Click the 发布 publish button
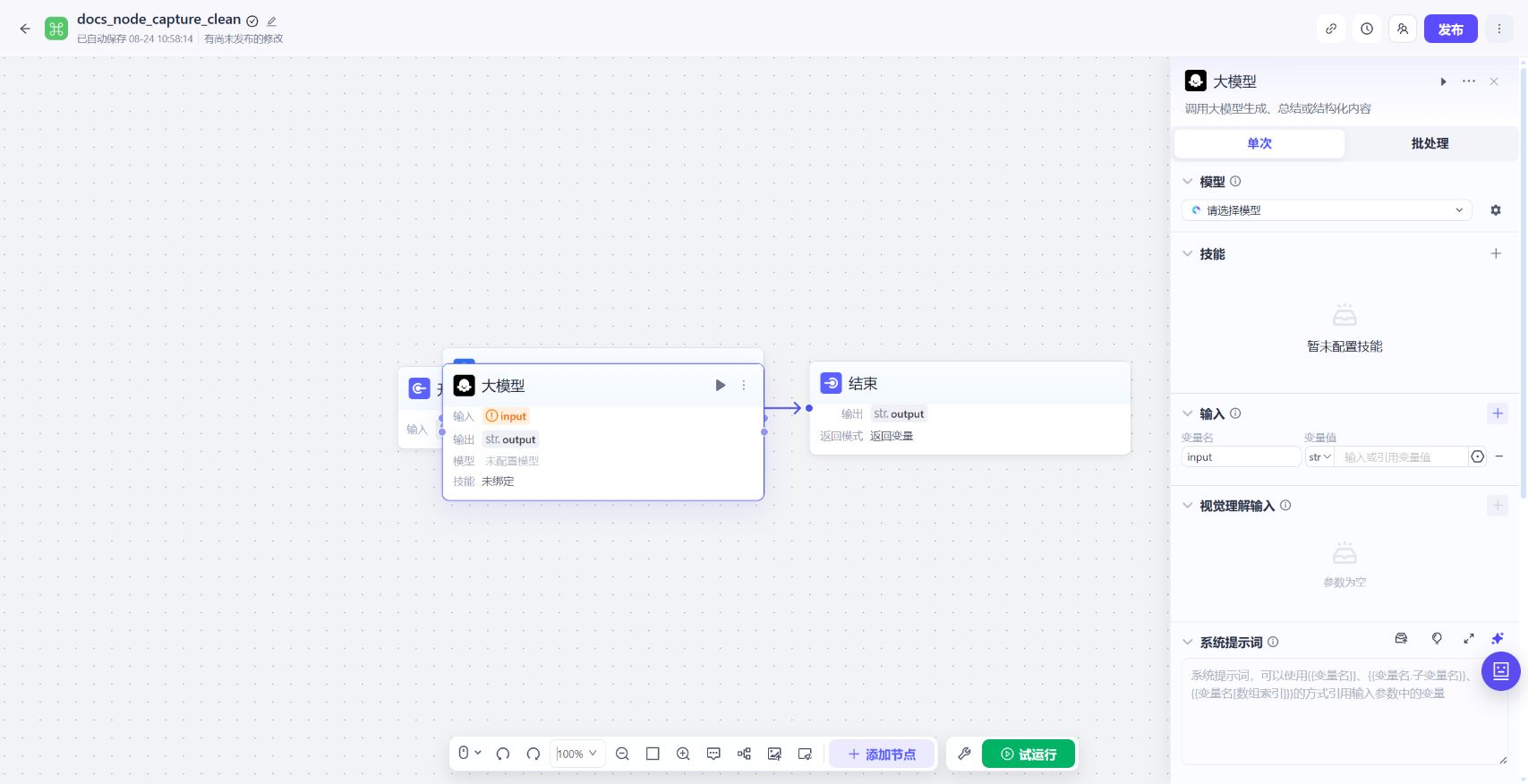 click(x=1450, y=29)
